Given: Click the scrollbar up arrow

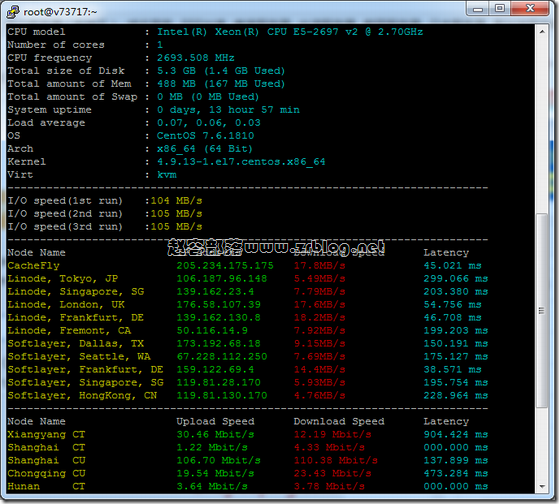Looking at the screenshot, I should [542, 32].
